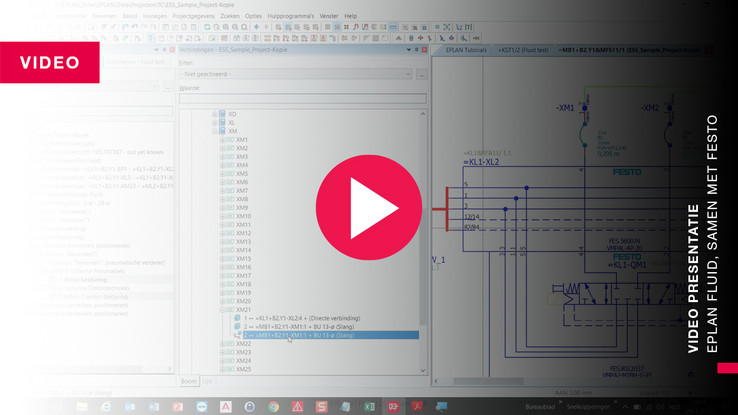This screenshot has height=415, width=738.
Task: Open Excel from the taskbar
Action: (369, 407)
